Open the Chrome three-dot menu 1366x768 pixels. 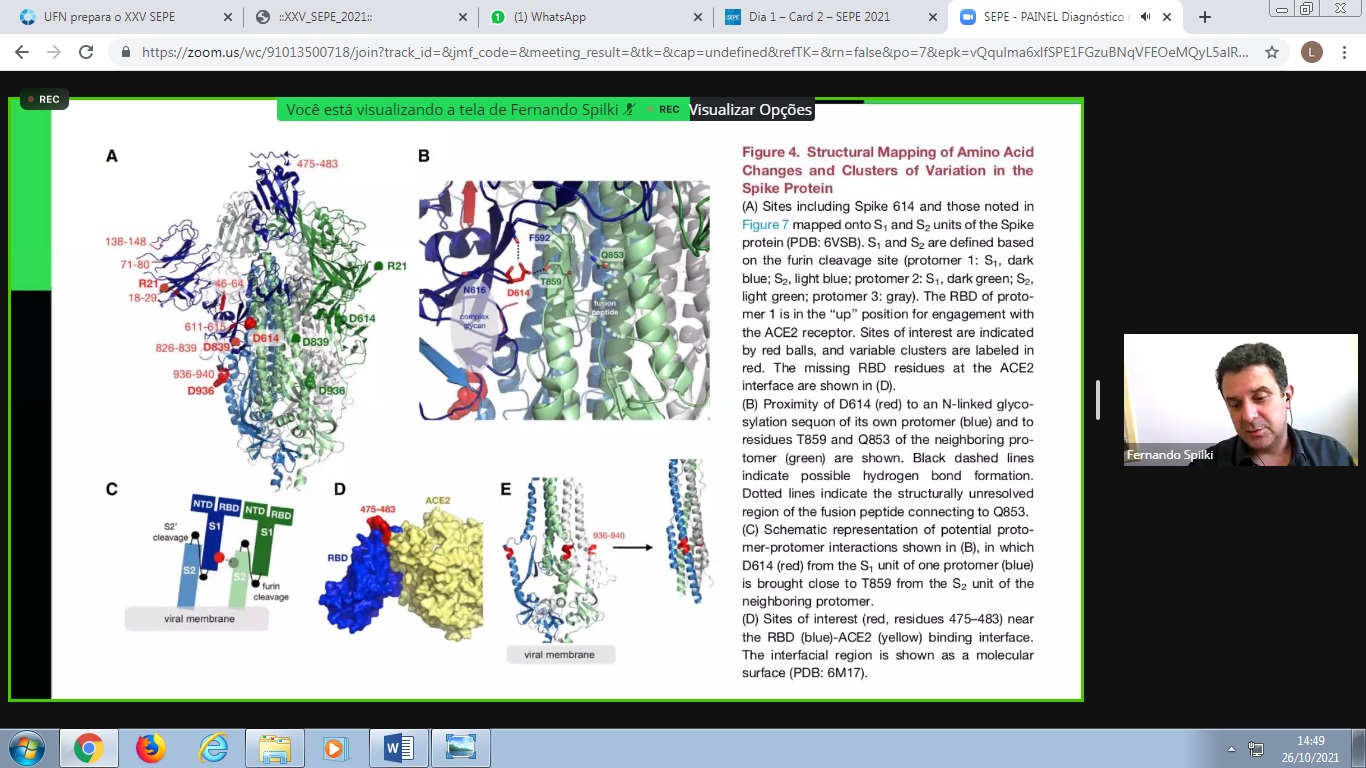(1346, 52)
